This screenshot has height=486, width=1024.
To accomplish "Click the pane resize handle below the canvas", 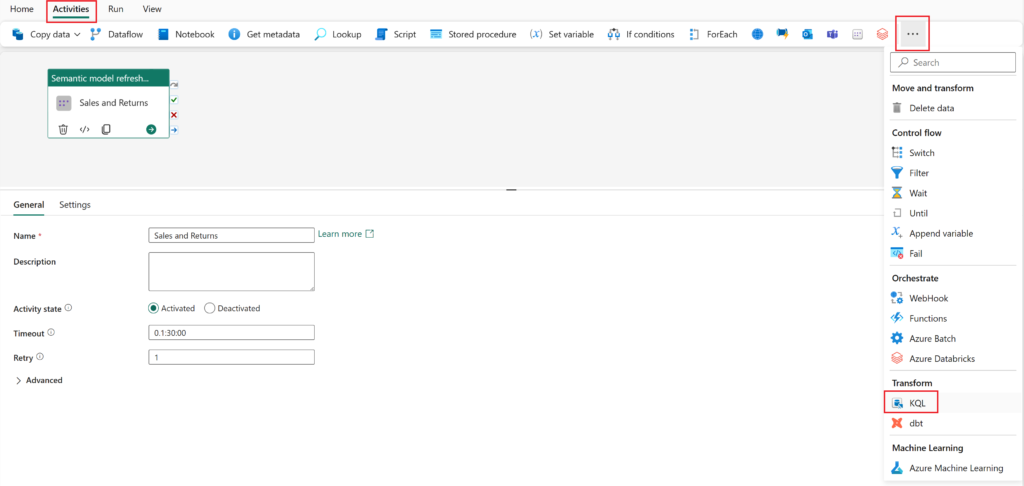I will coord(511,189).
